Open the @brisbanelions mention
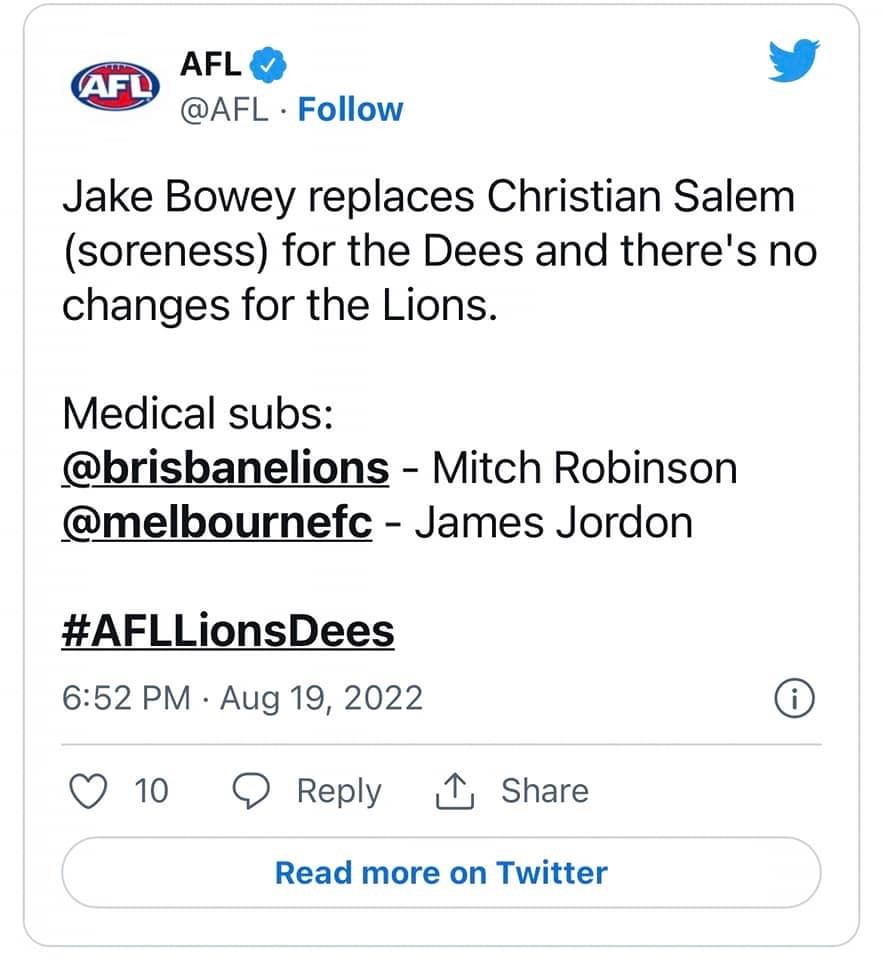 225,467
